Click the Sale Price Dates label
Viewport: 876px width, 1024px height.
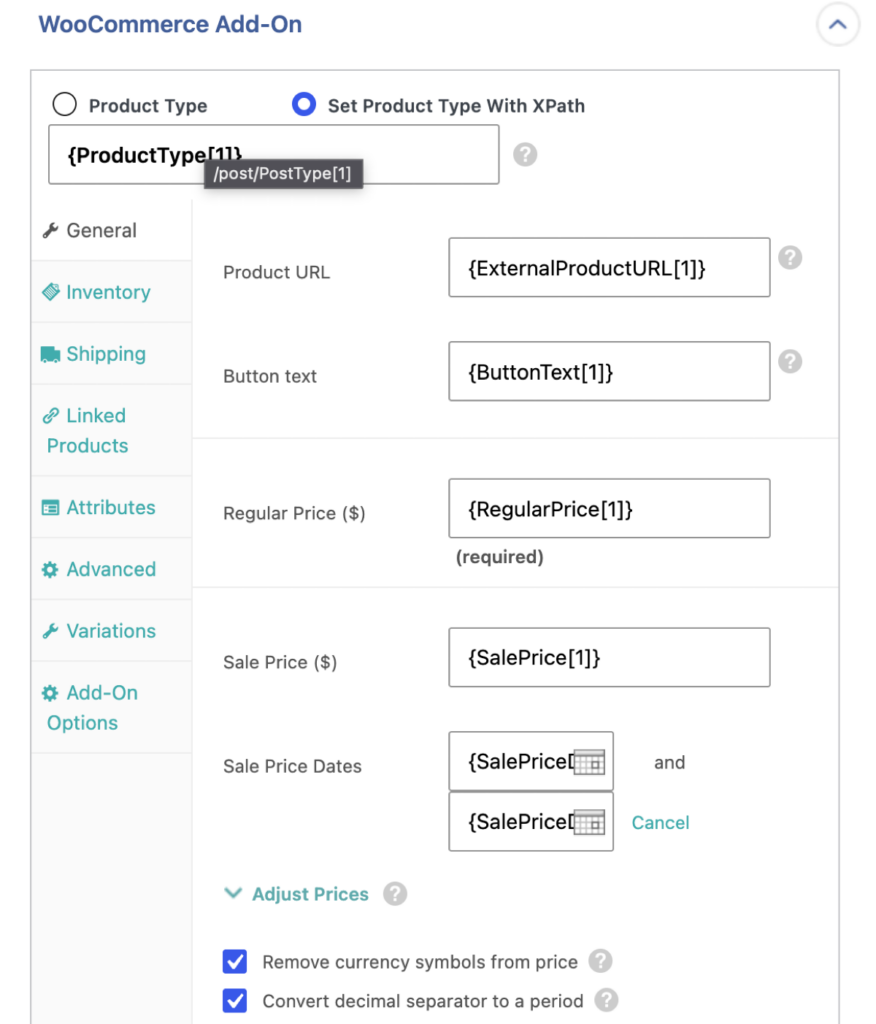(x=292, y=766)
